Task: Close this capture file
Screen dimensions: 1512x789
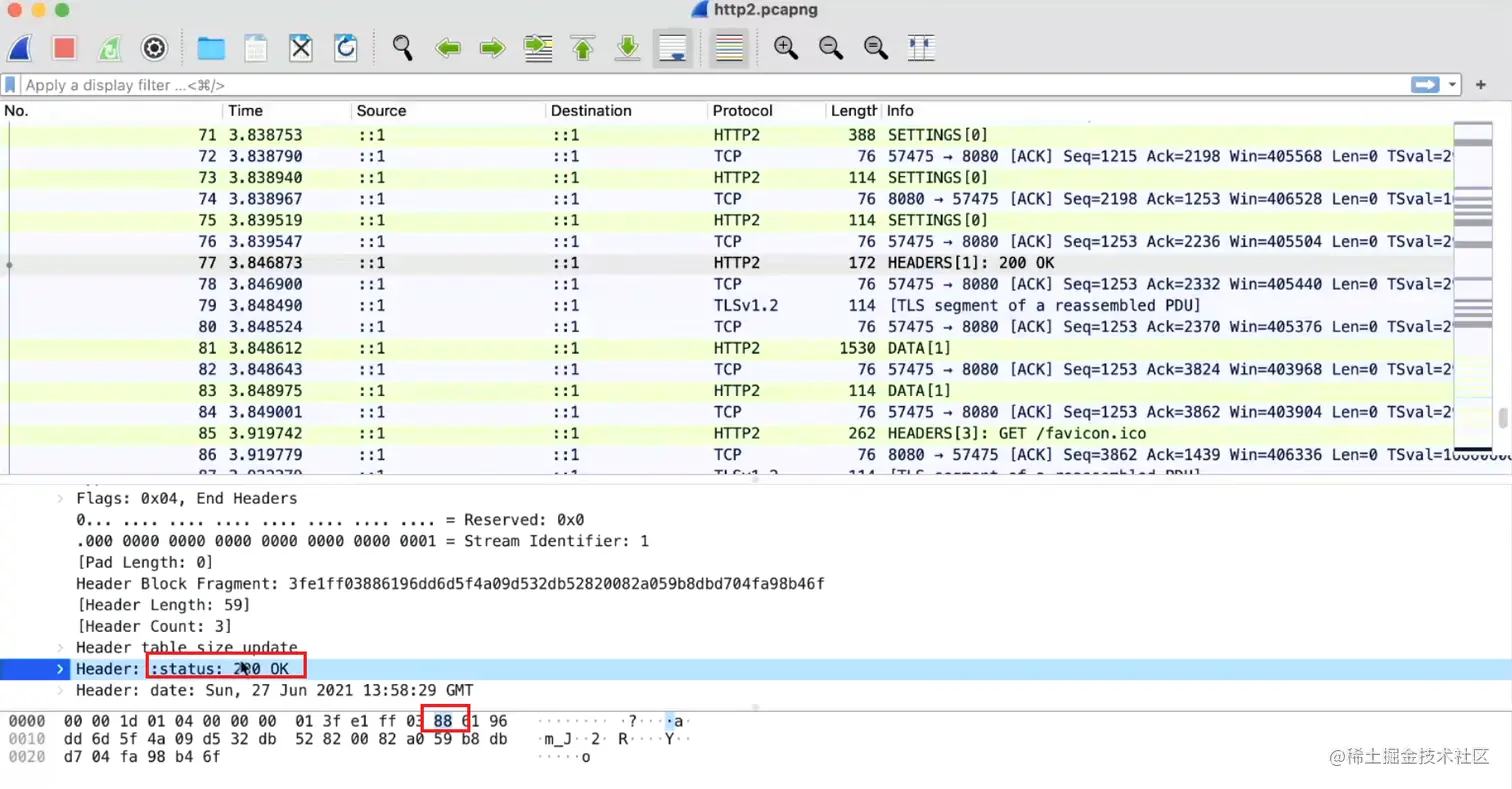Action: pyautogui.click(x=301, y=47)
